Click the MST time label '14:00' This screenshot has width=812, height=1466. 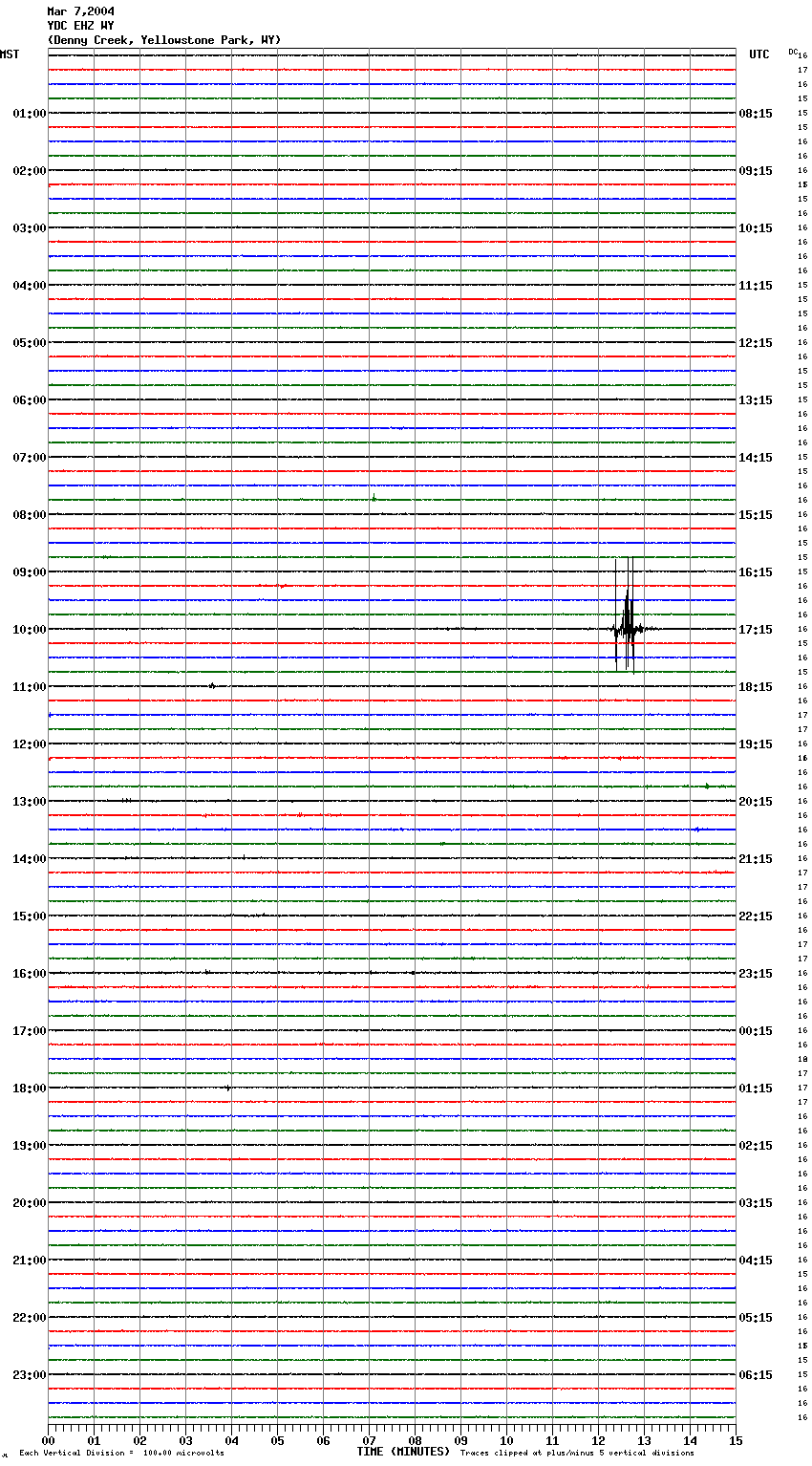29,859
